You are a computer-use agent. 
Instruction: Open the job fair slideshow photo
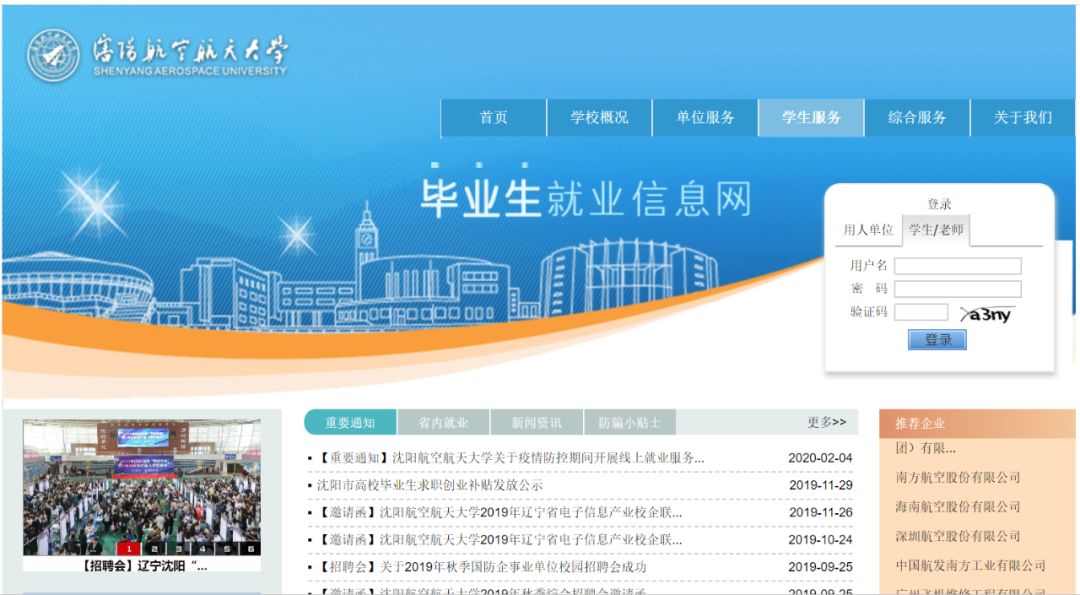pos(142,488)
